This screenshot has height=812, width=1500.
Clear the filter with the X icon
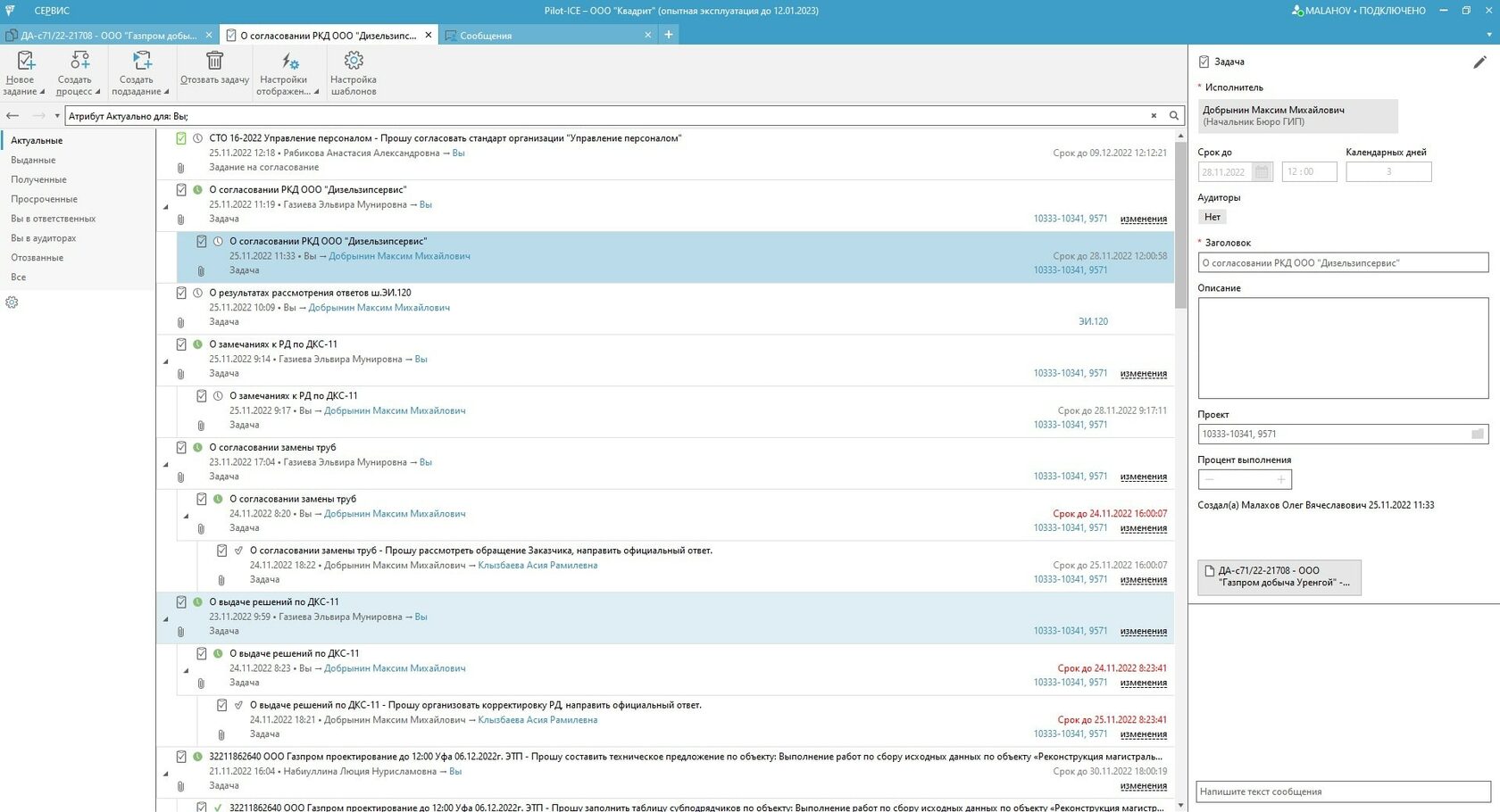point(1154,115)
